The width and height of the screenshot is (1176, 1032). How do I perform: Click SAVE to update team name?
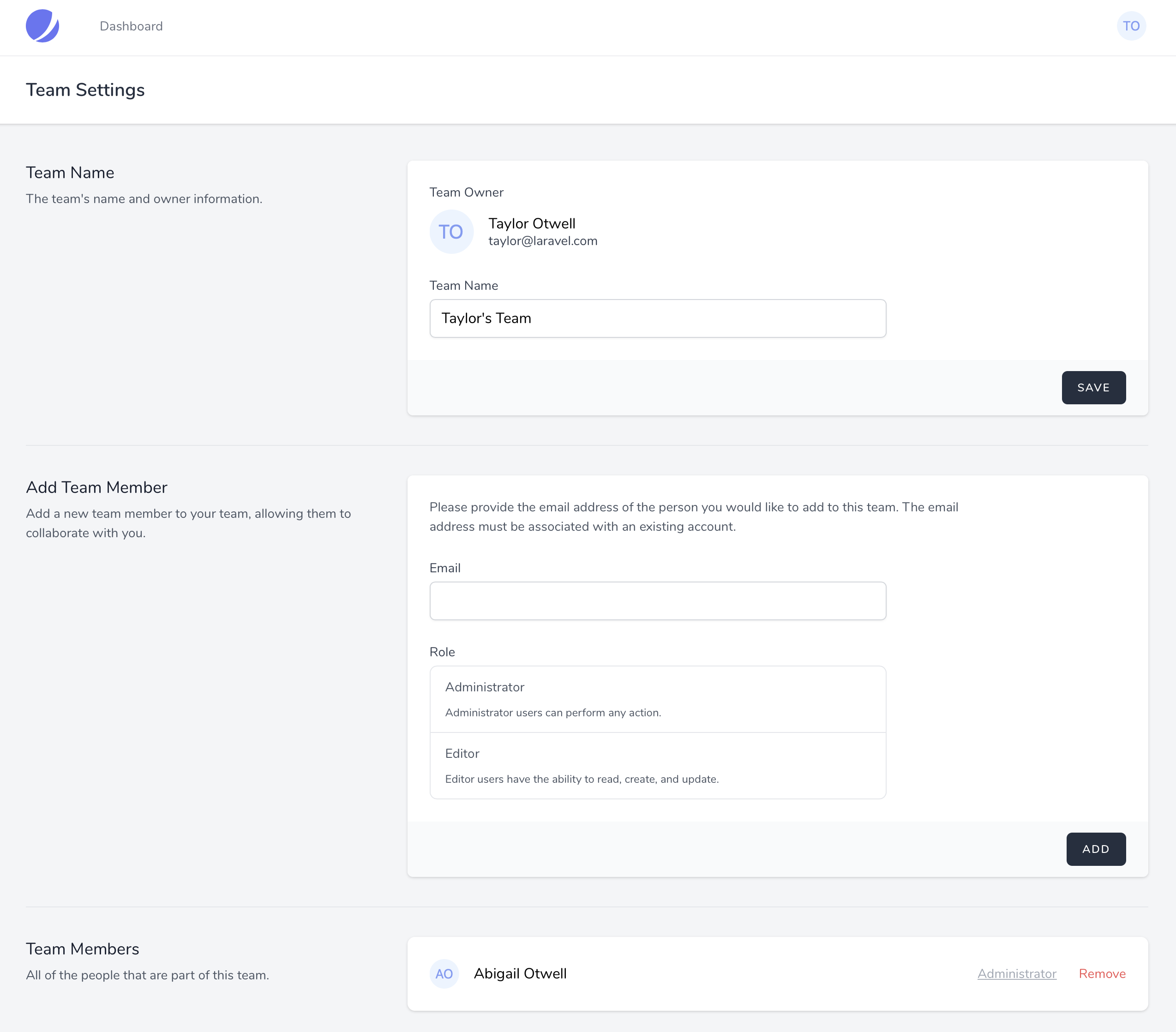click(x=1093, y=387)
